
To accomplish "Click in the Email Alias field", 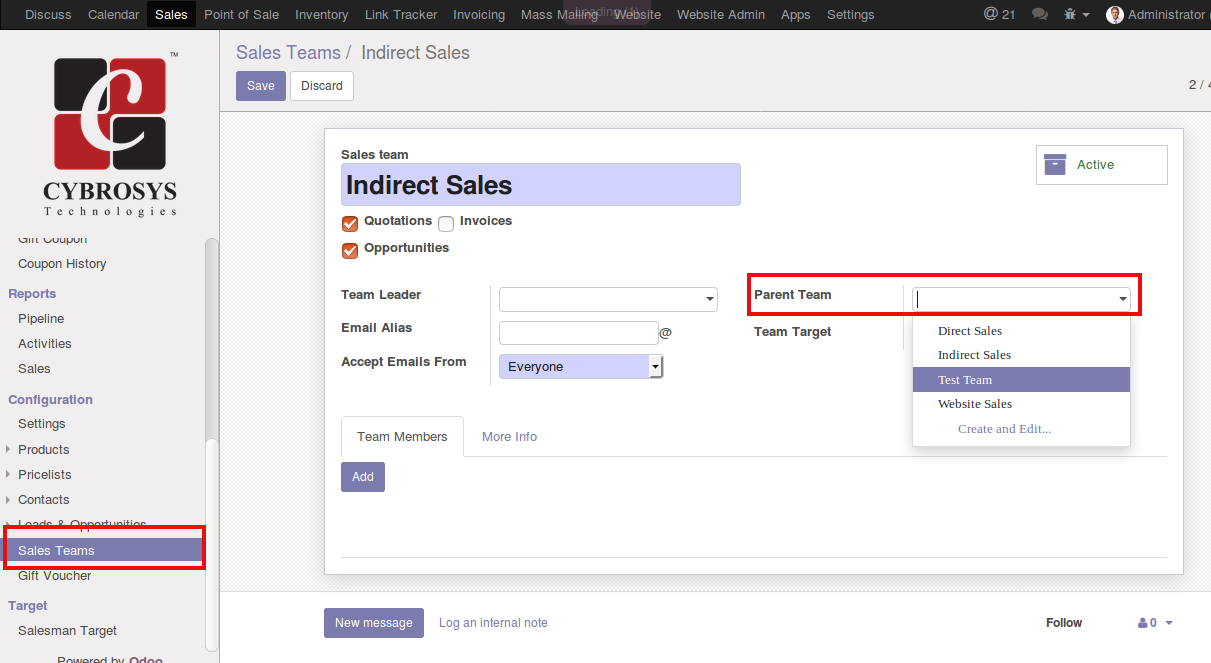I will tap(578, 333).
